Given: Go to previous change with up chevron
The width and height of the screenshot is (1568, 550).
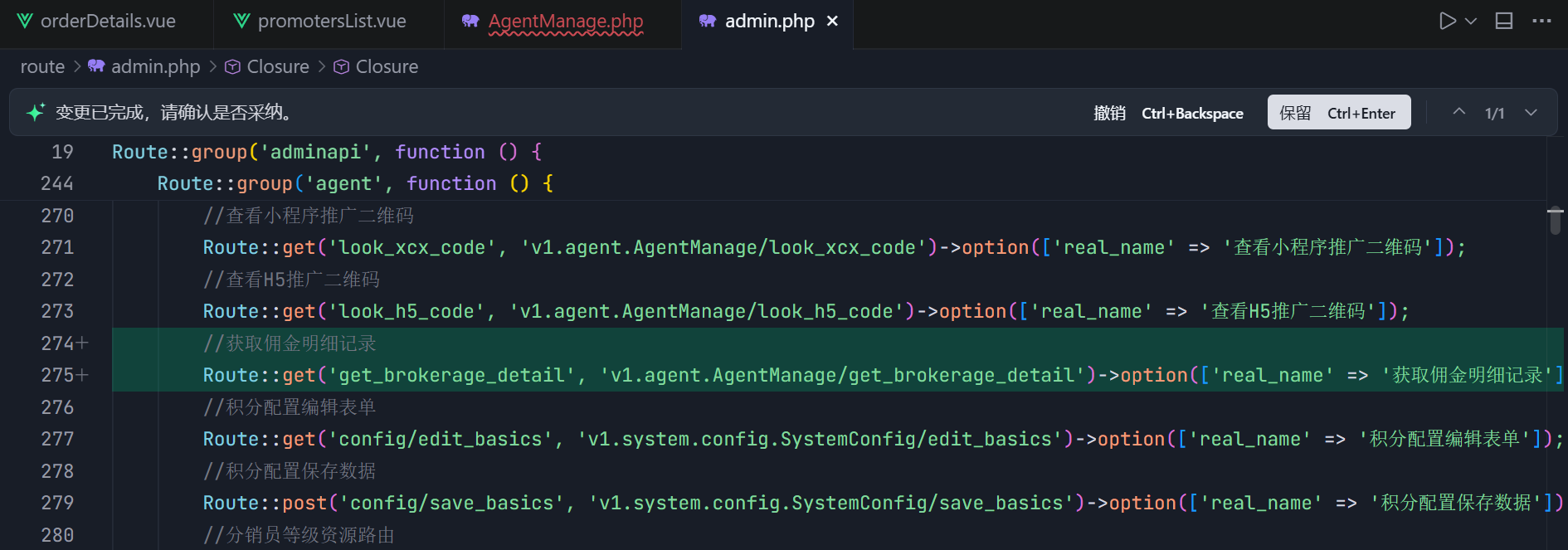Looking at the screenshot, I should point(1458,112).
